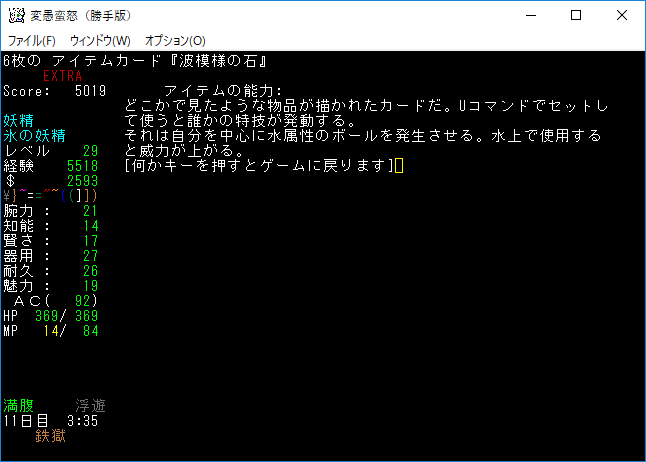646x462 pixels.
Task: Open the オプション(O) menu
Action: pos(175,41)
